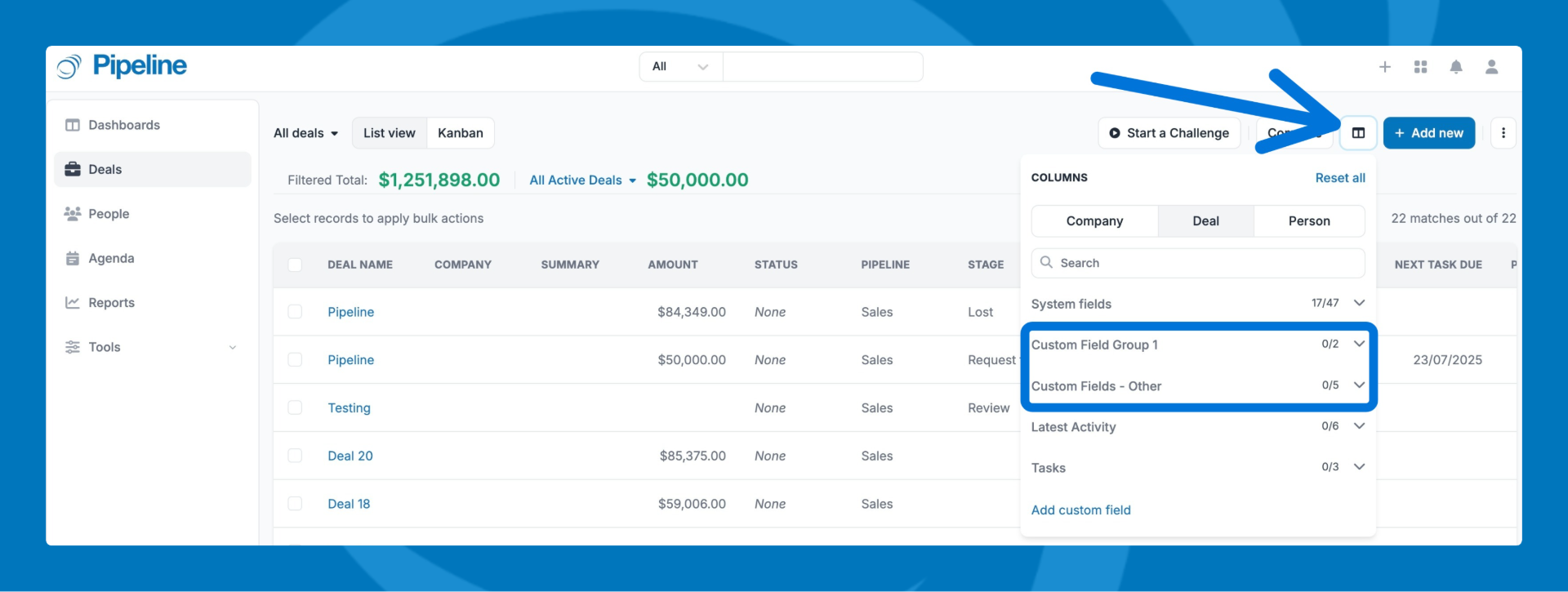Expand Tools in the sidebar
Viewport: 1568px width, 592px height.
point(153,347)
